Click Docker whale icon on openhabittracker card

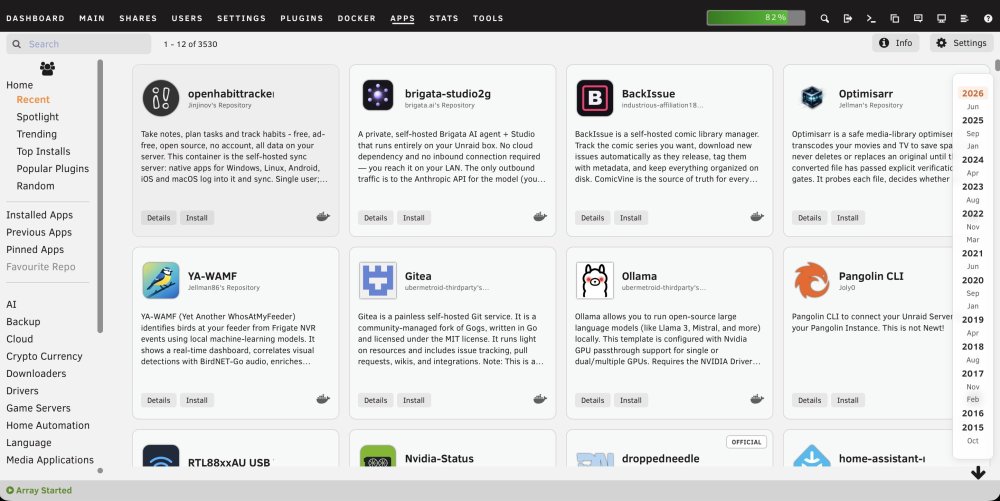coord(323,217)
